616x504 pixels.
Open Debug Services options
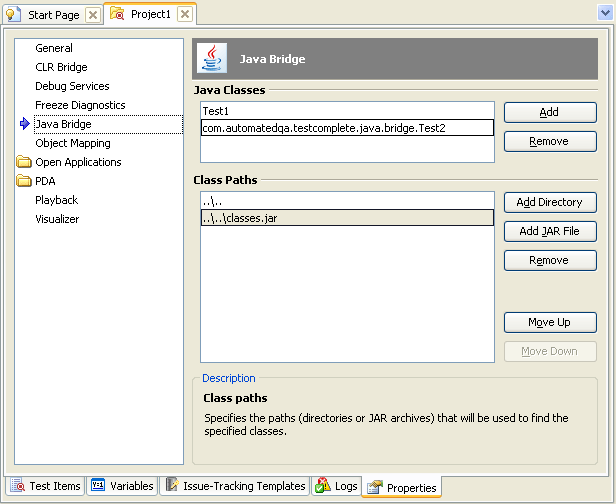[72, 86]
